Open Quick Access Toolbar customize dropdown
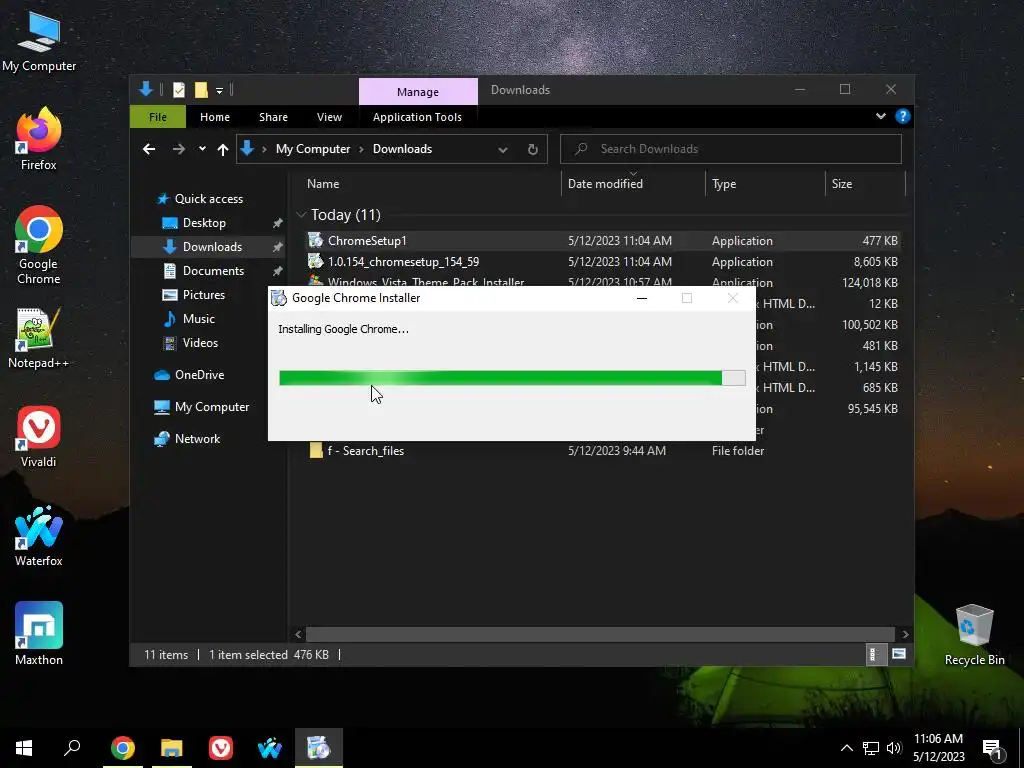Image resolution: width=1024 pixels, height=768 pixels. [219, 90]
